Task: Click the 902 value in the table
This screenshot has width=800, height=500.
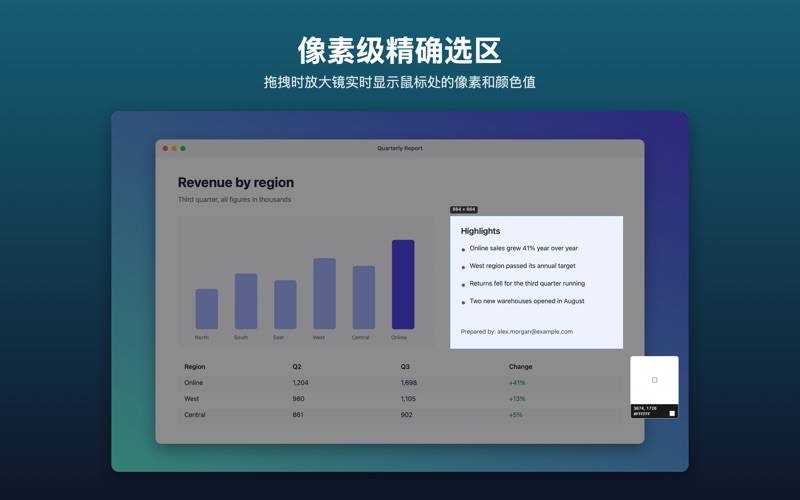Action: [x=407, y=415]
